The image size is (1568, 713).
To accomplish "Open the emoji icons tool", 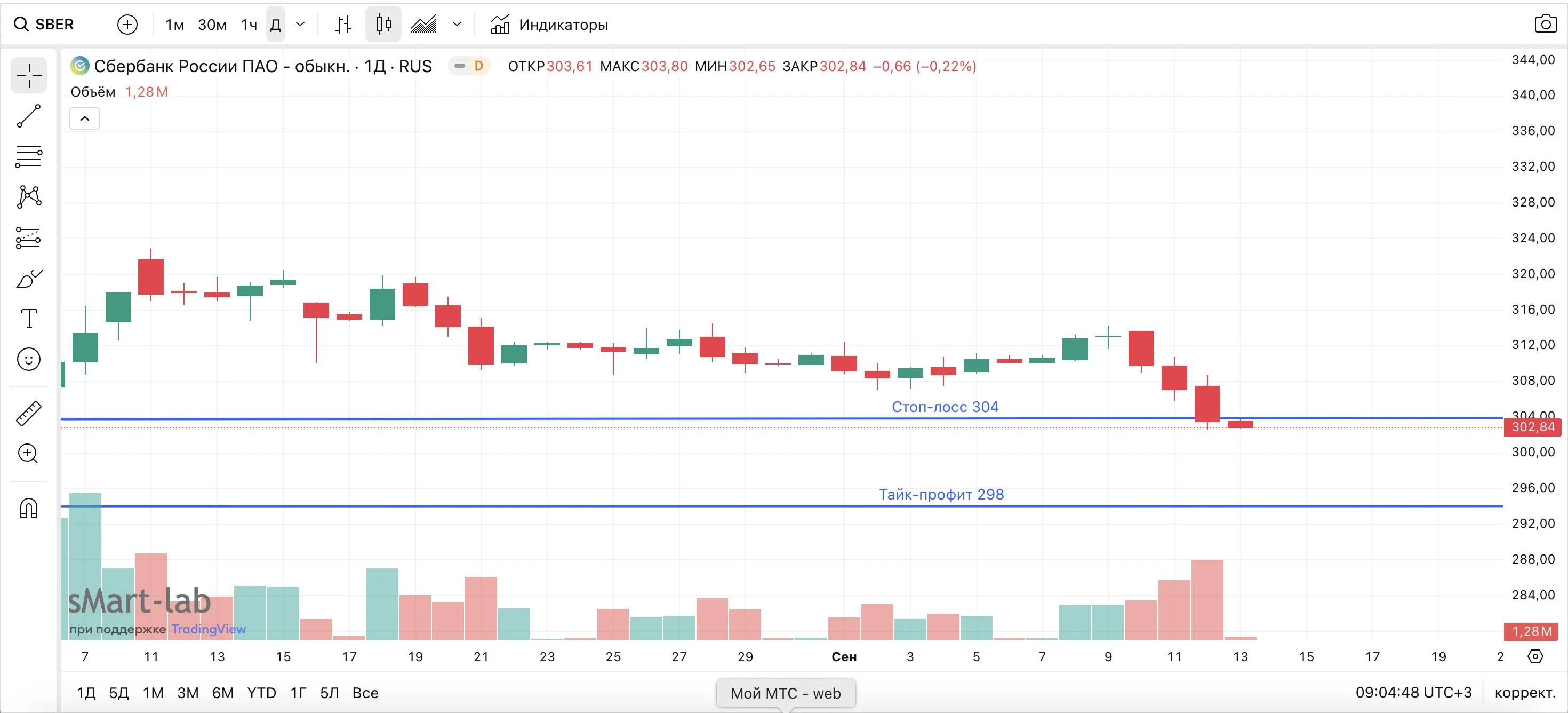I will pyautogui.click(x=29, y=359).
